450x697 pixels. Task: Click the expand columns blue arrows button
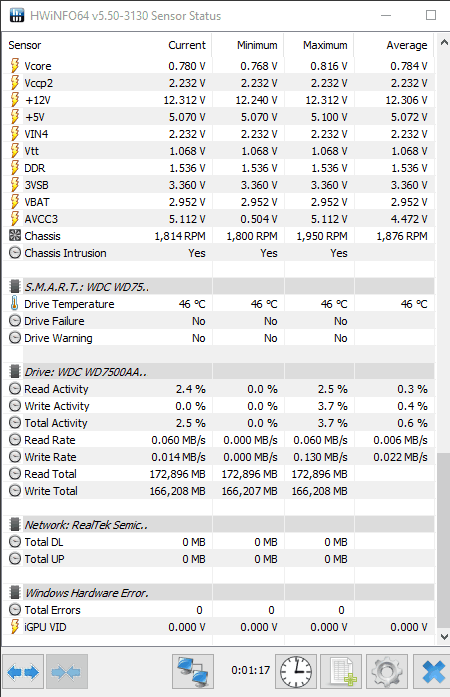(23, 671)
